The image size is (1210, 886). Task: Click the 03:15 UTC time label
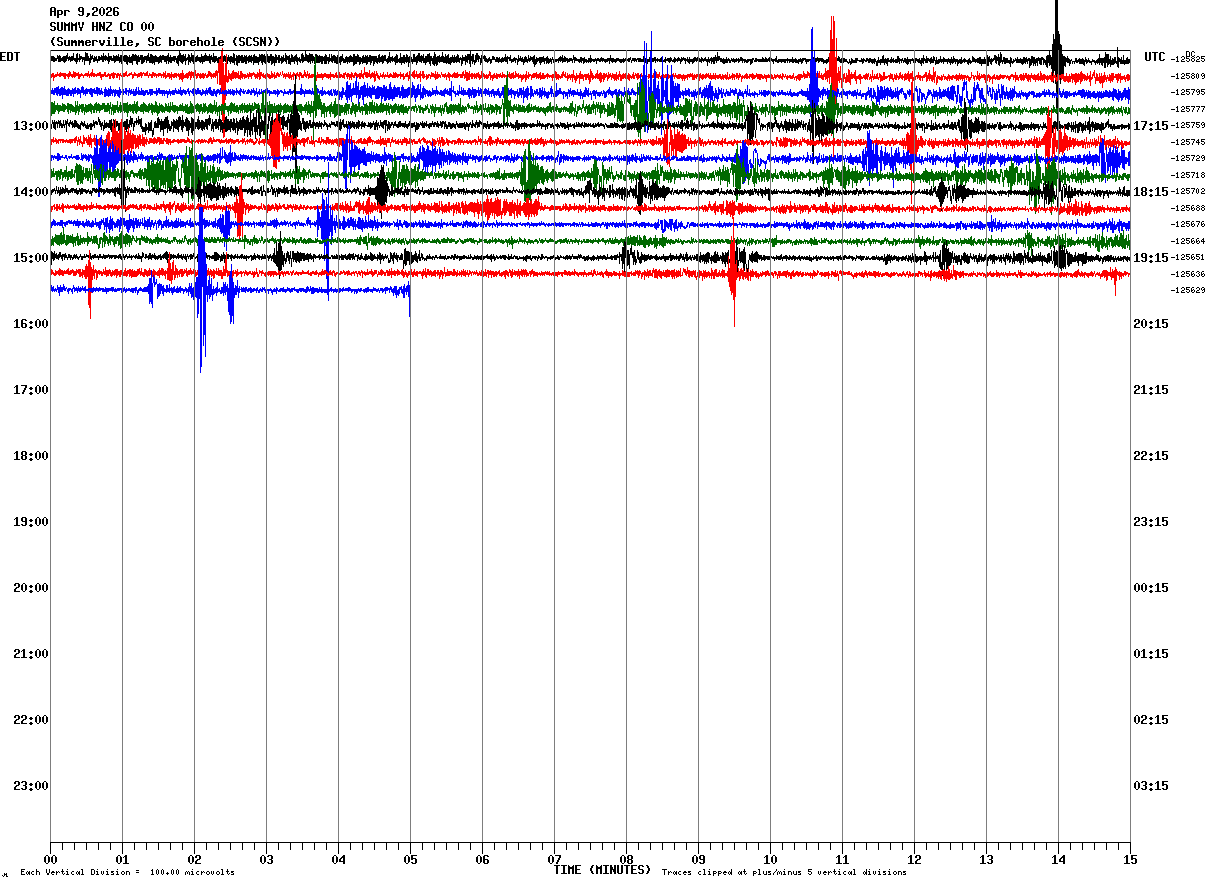[1151, 786]
